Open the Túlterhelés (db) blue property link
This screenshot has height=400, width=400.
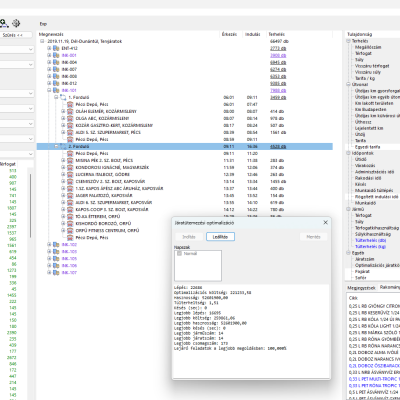point(370,240)
